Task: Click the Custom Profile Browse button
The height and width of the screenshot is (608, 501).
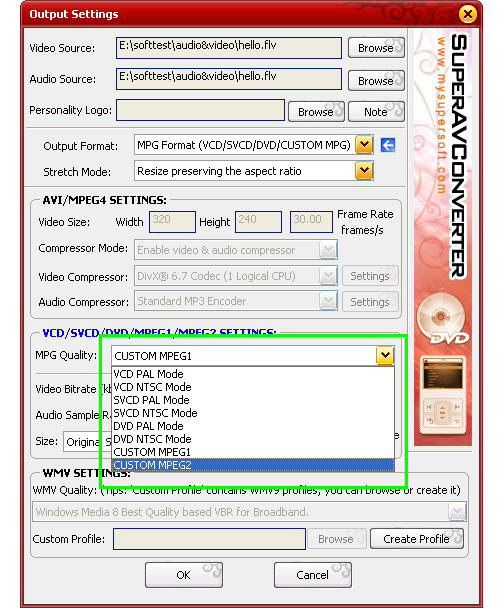Action: (336, 539)
